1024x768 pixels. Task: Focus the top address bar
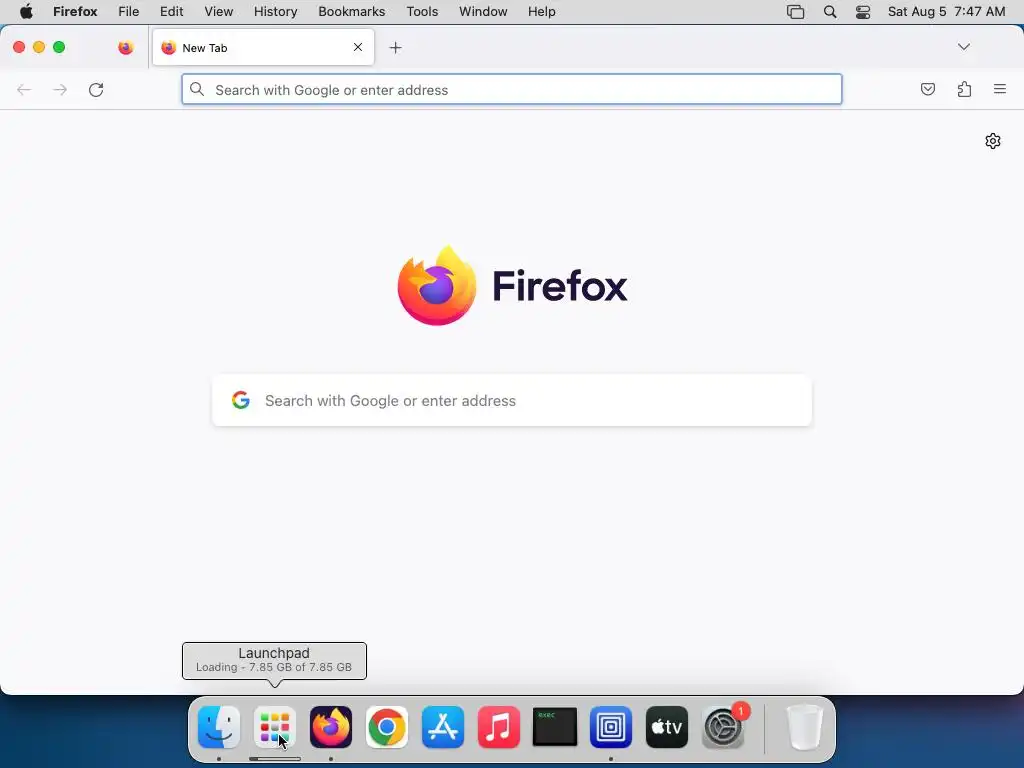pyautogui.click(x=512, y=89)
